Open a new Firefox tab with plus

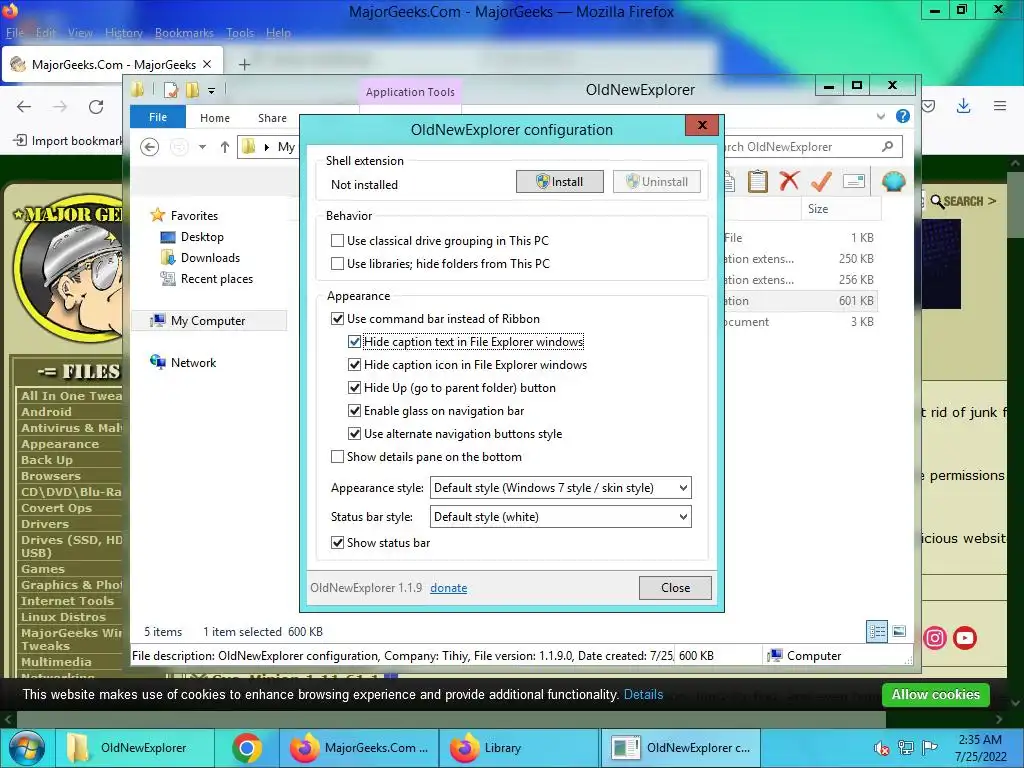click(244, 64)
